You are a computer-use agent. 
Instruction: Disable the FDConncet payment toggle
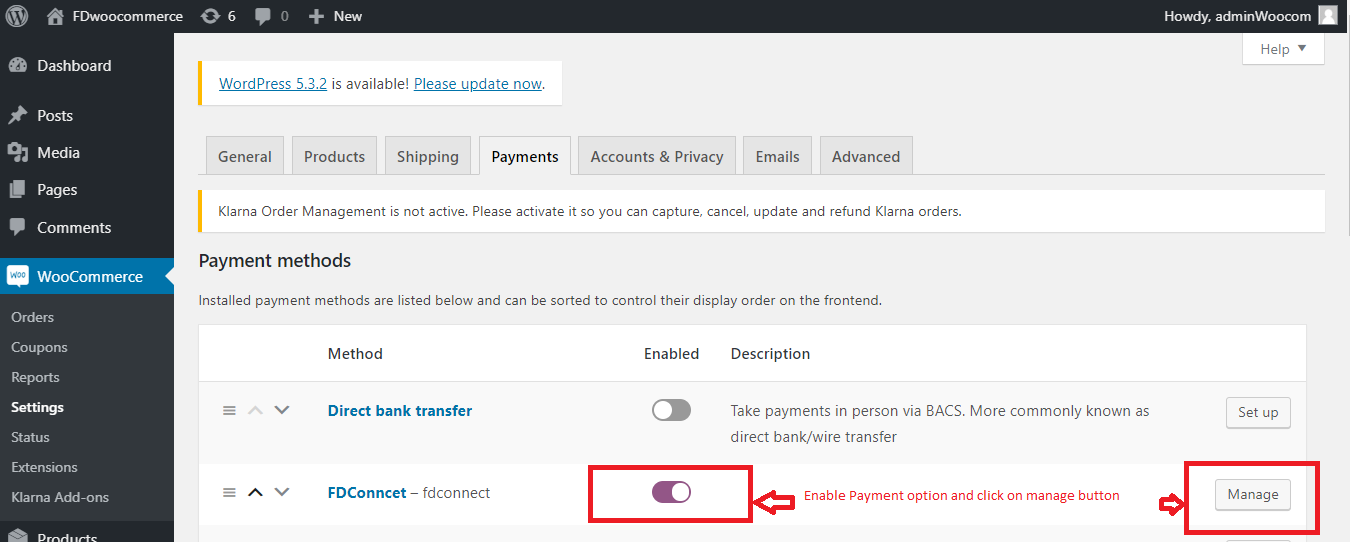pos(671,492)
